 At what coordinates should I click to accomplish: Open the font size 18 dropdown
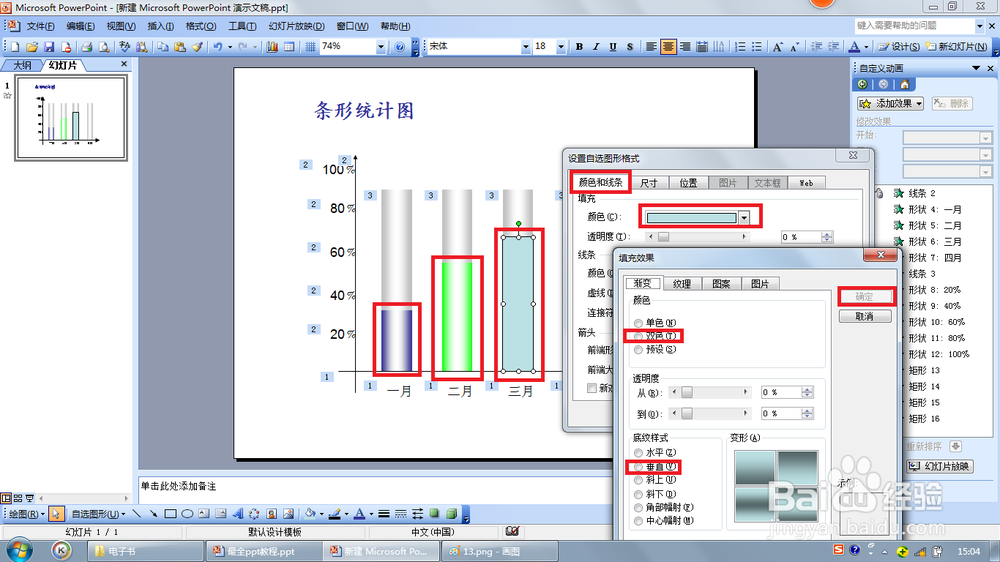(561, 47)
